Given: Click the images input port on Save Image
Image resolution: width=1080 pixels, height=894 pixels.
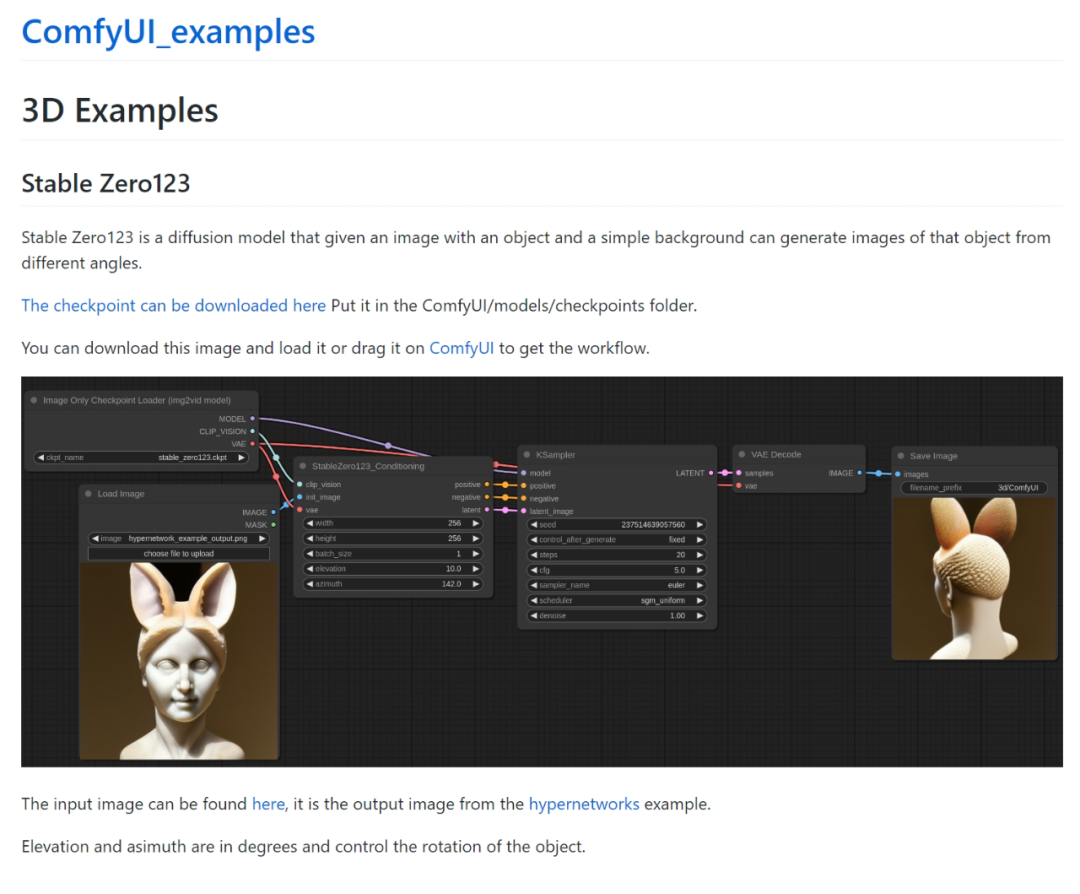Looking at the screenshot, I should (897, 475).
